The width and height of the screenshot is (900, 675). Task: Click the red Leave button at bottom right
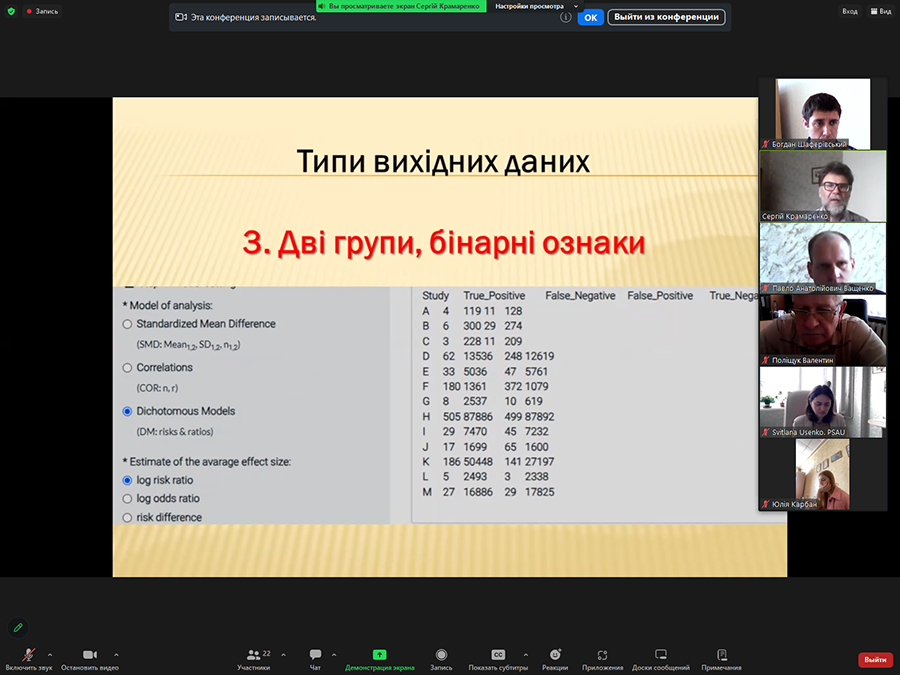point(875,660)
